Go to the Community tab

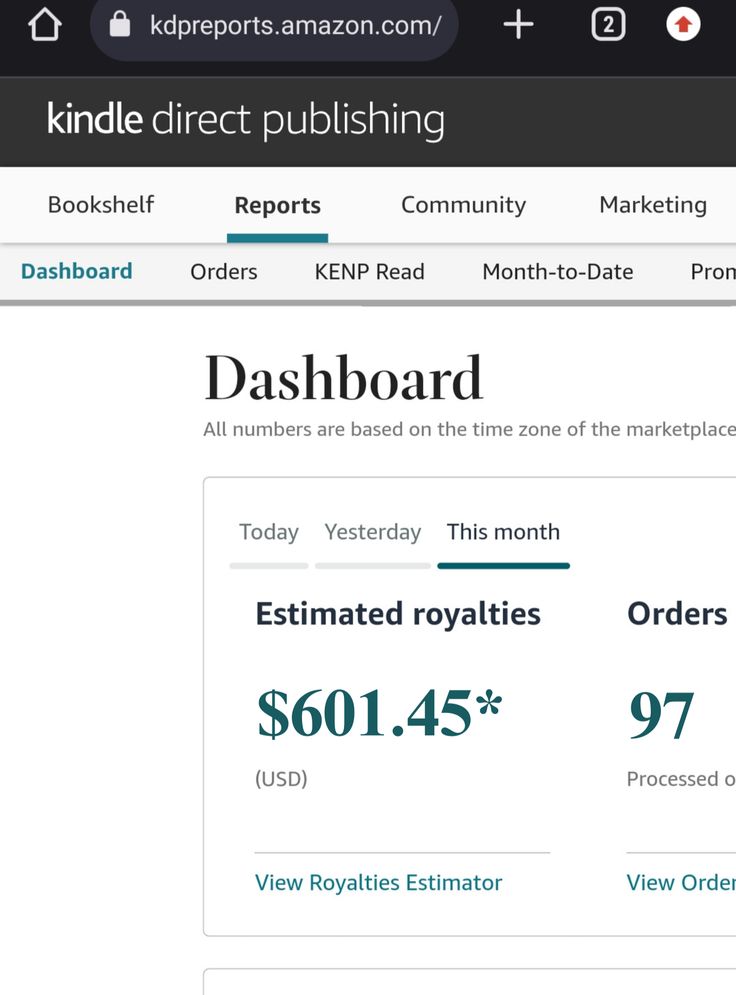(463, 205)
